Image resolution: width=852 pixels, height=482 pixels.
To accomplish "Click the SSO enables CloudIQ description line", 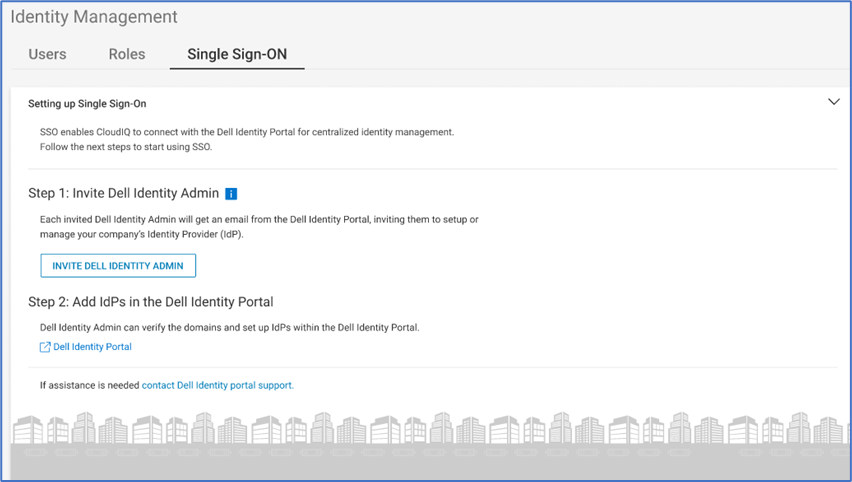I will [247, 132].
